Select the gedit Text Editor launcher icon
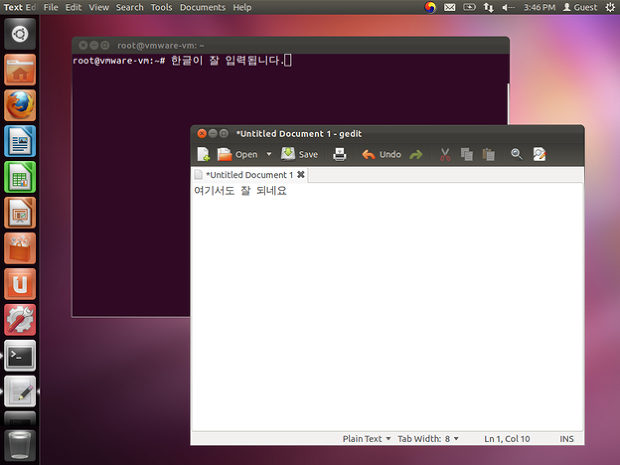The width and height of the screenshot is (620, 465). click(20, 391)
